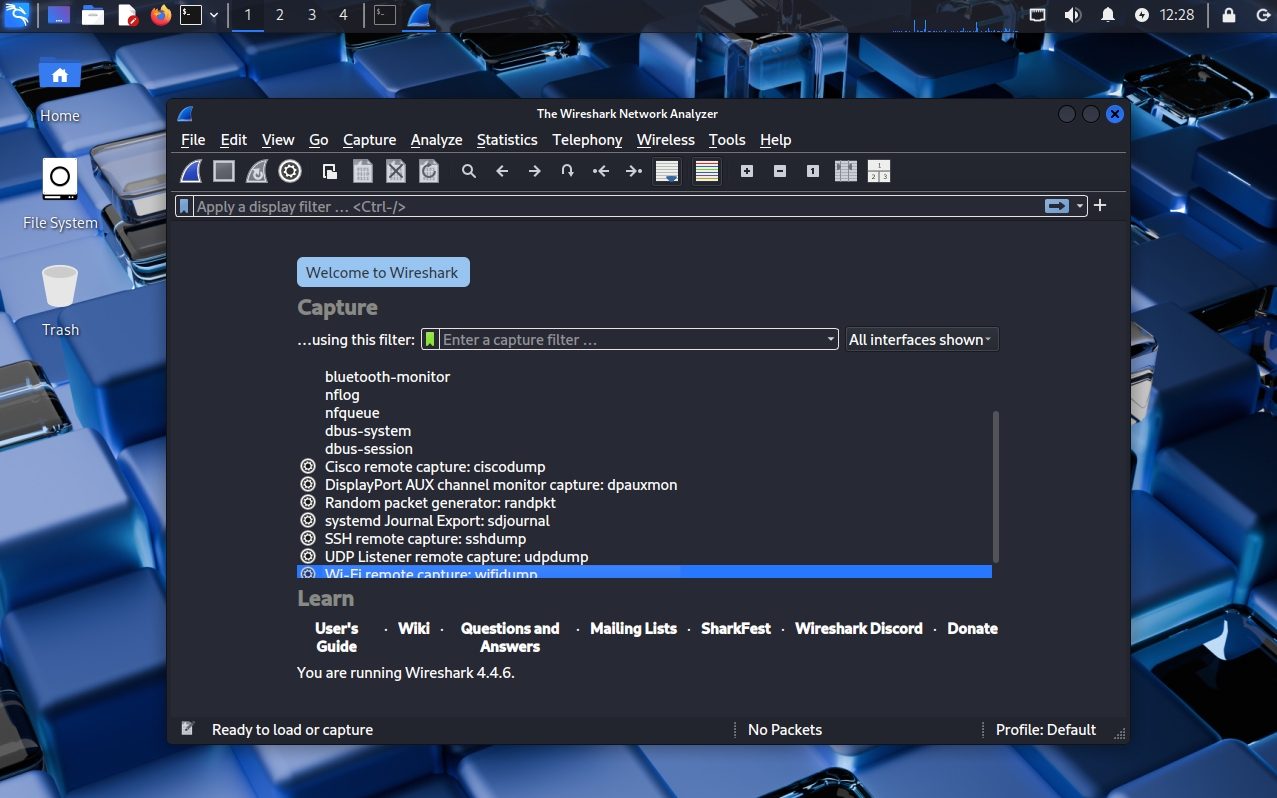The image size is (1277, 798).
Task: Click the open capture file icon
Action: click(x=329, y=171)
